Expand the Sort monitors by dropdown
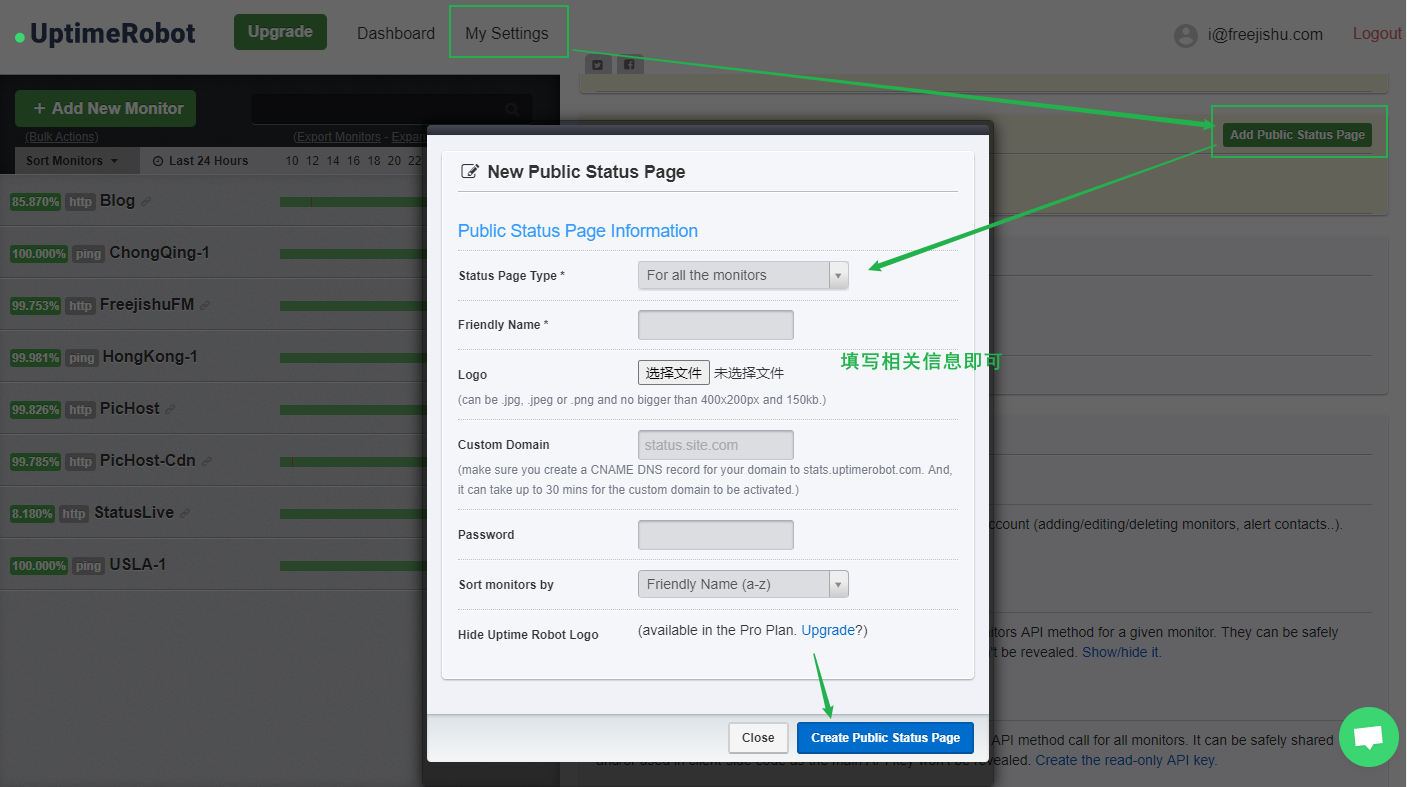Screen dimensions: 1407x787 [742, 584]
